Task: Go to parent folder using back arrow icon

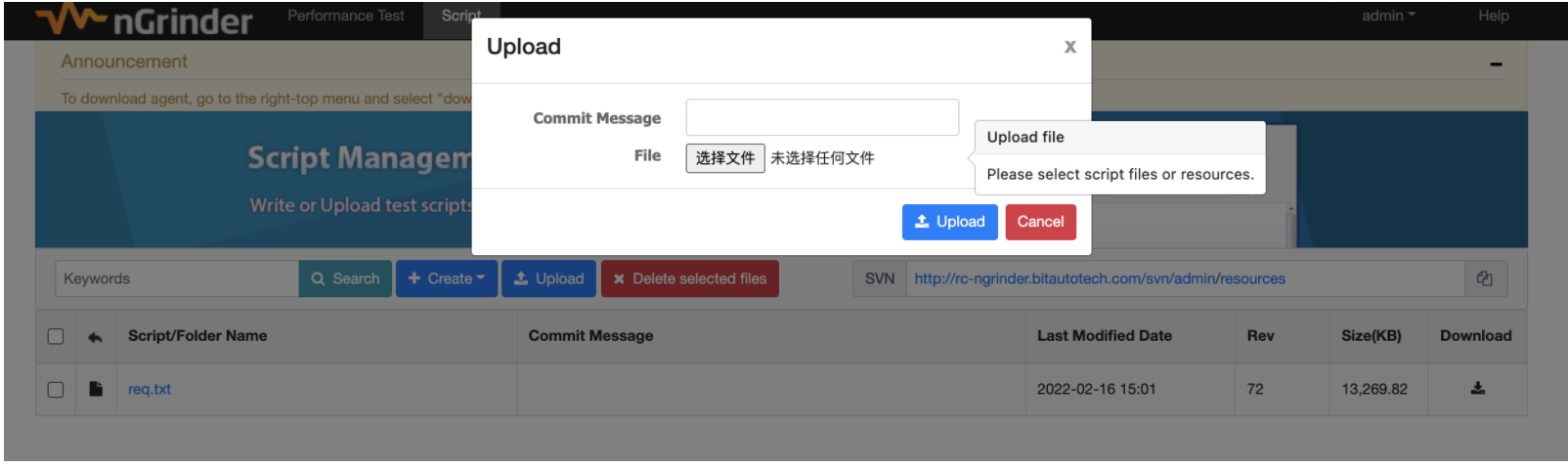Action: point(95,337)
